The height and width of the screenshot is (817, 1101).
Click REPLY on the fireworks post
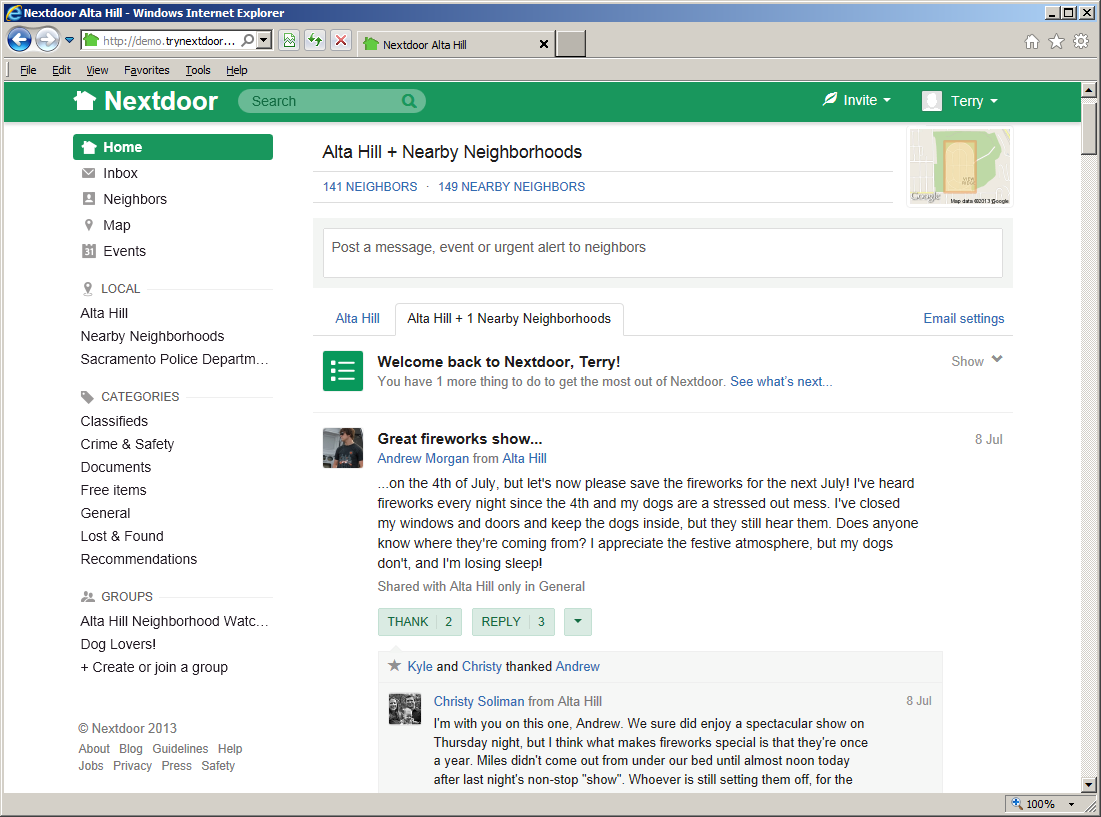(x=513, y=622)
